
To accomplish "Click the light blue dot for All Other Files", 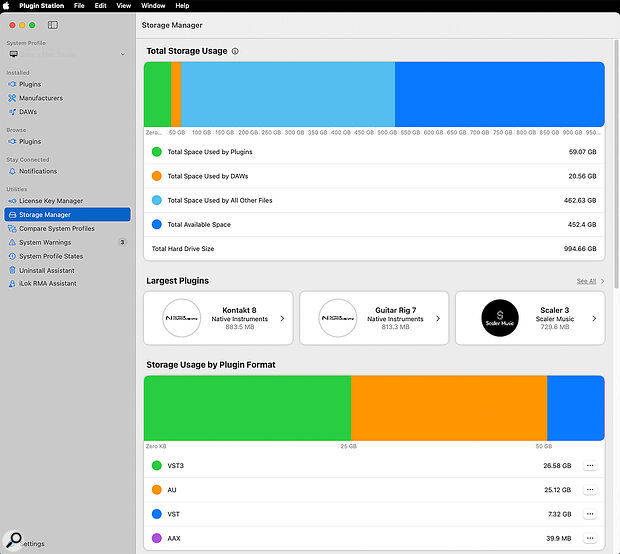I will pos(157,200).
